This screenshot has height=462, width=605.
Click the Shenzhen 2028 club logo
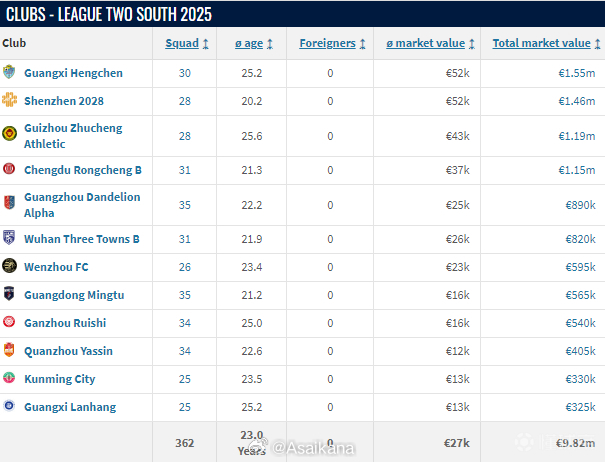pyautogui.click(x=10, y=101)
